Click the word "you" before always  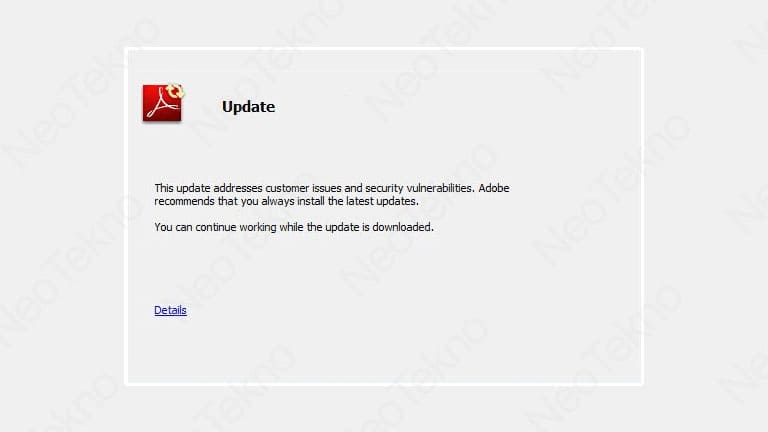pyautogui.click(x=249, y=201)
